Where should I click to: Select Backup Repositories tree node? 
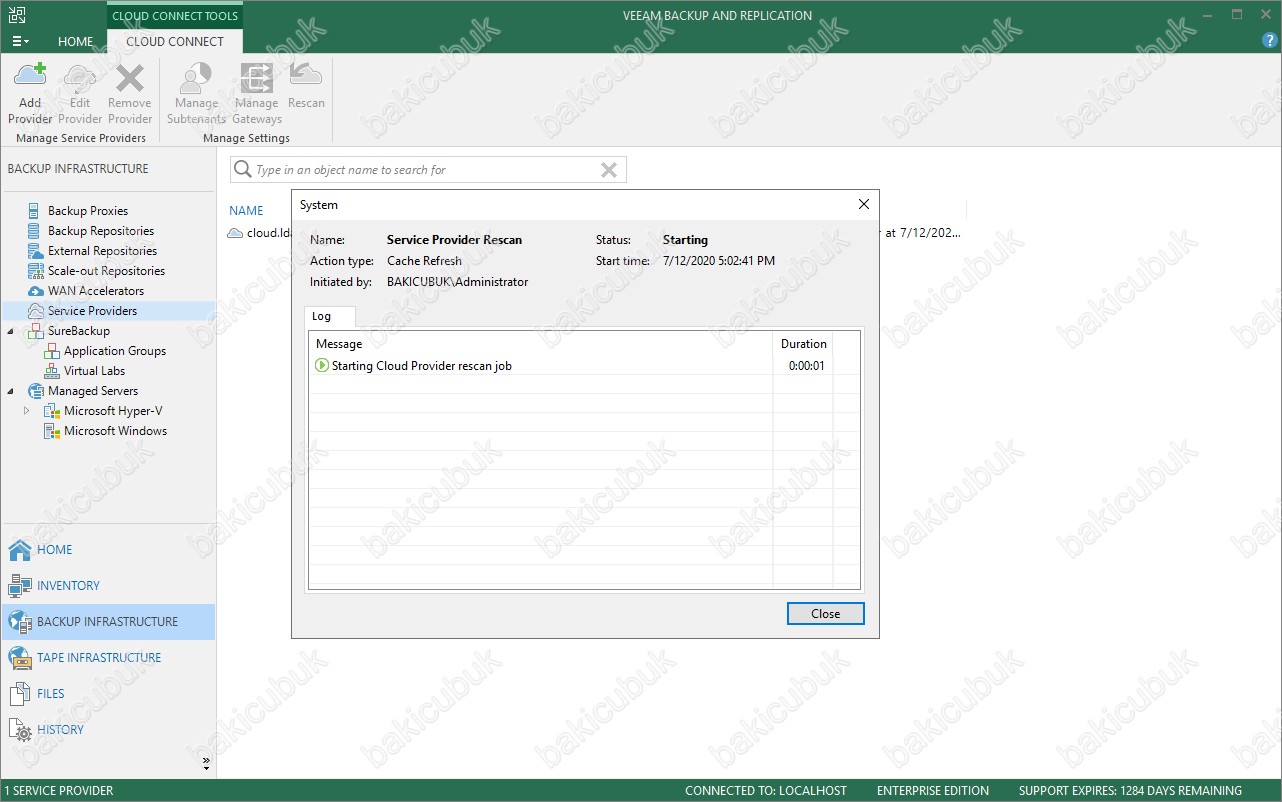point(101,231)
